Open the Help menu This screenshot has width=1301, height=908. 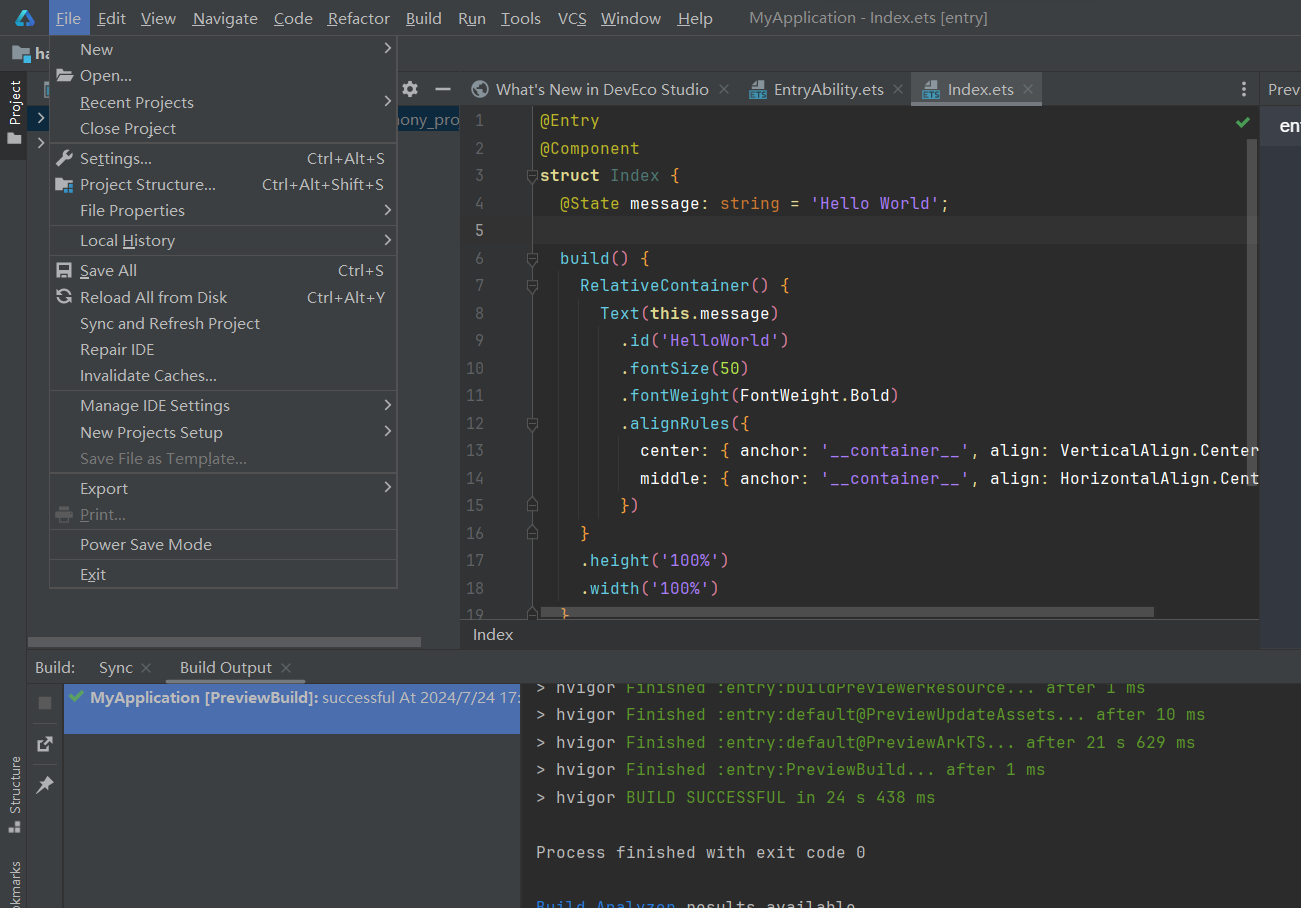pyautogui.click(x=695, y=18)
